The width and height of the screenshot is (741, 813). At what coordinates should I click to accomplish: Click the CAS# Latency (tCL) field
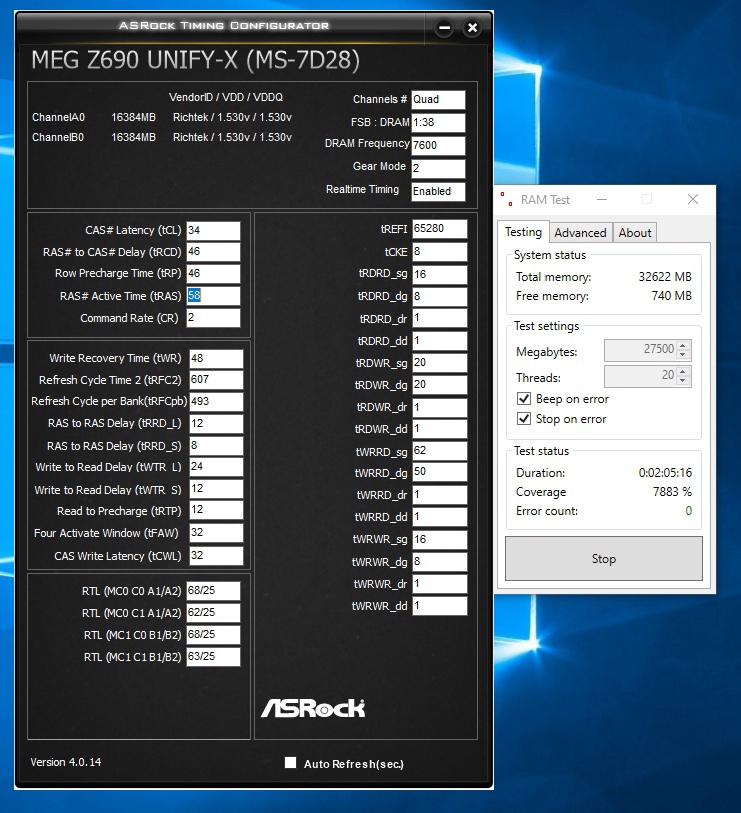pos(213,230)
